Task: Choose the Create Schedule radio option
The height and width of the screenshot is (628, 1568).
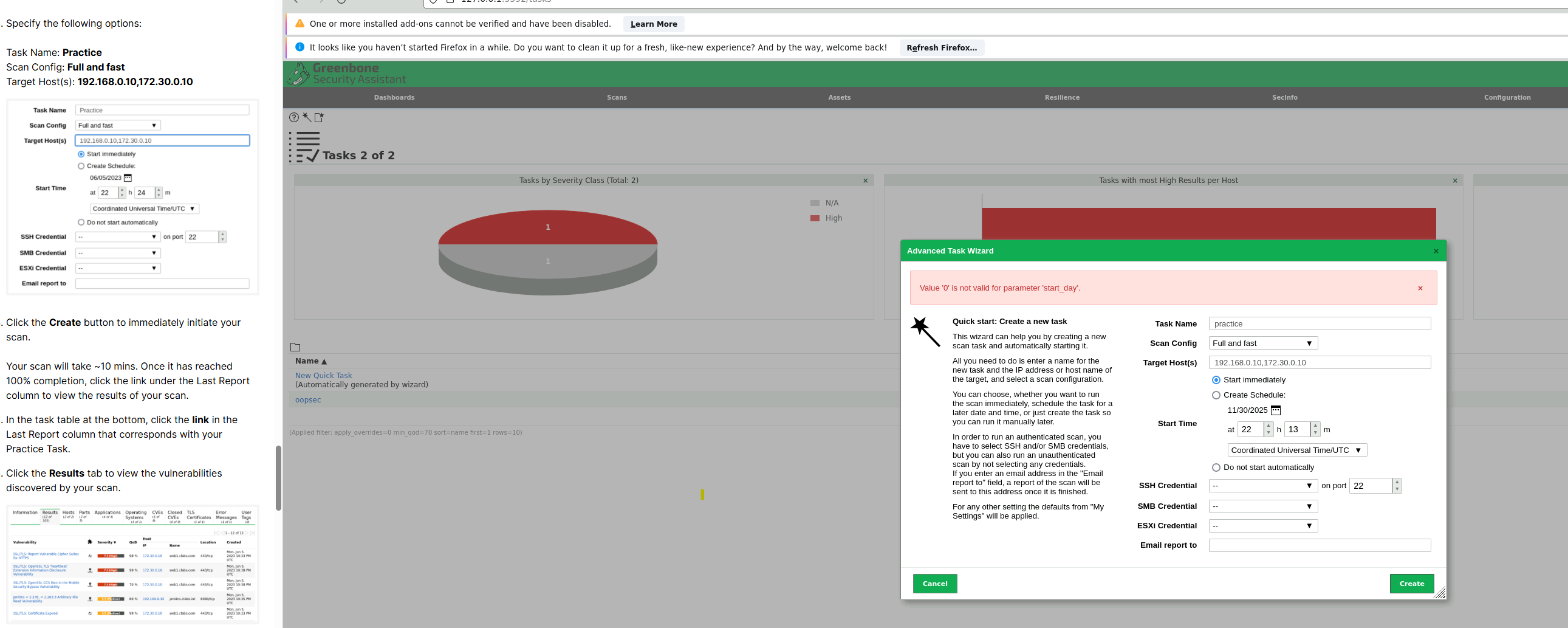Action: [x=1216, y=395]
